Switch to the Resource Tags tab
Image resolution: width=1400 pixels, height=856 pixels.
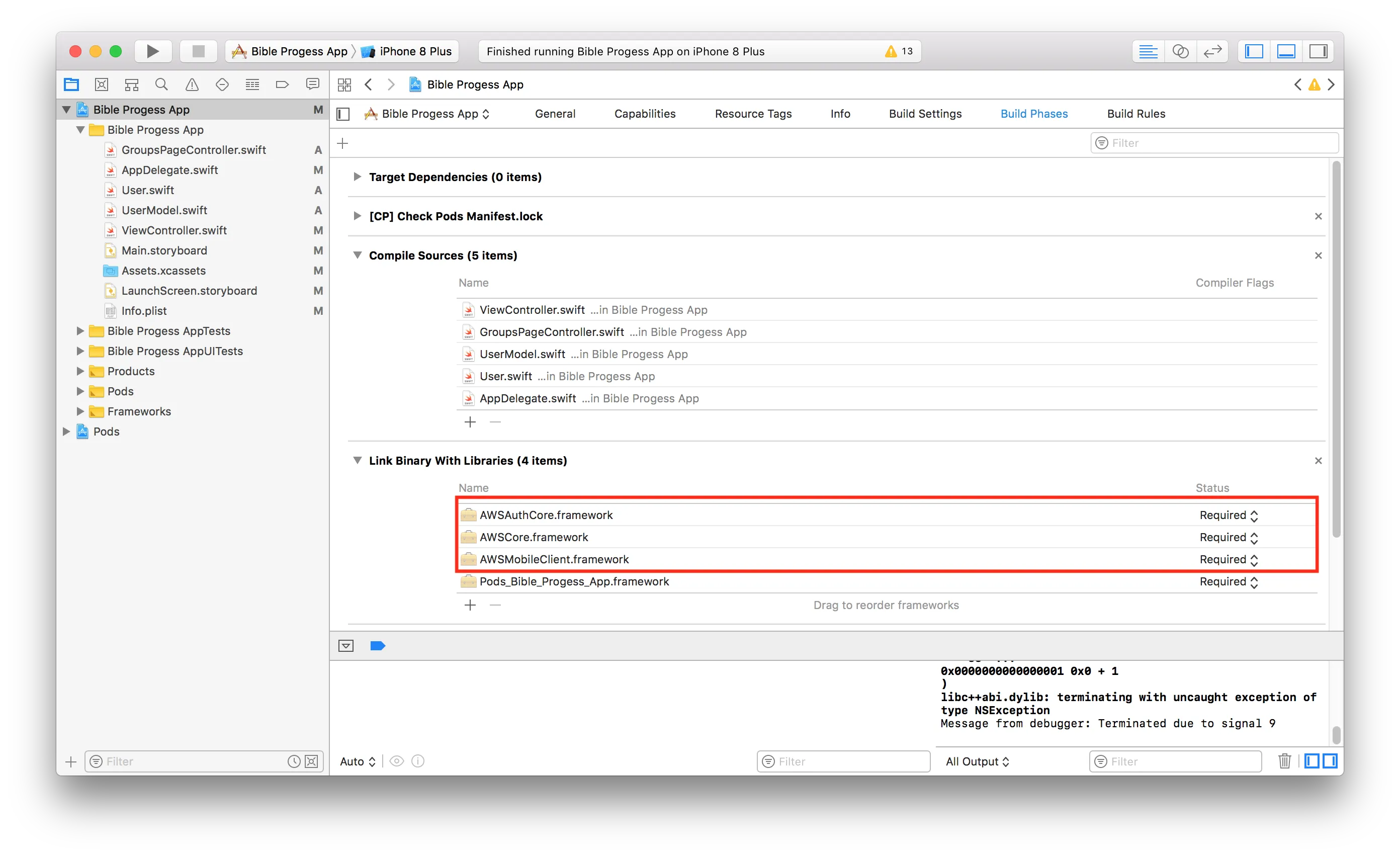(753, 114)
